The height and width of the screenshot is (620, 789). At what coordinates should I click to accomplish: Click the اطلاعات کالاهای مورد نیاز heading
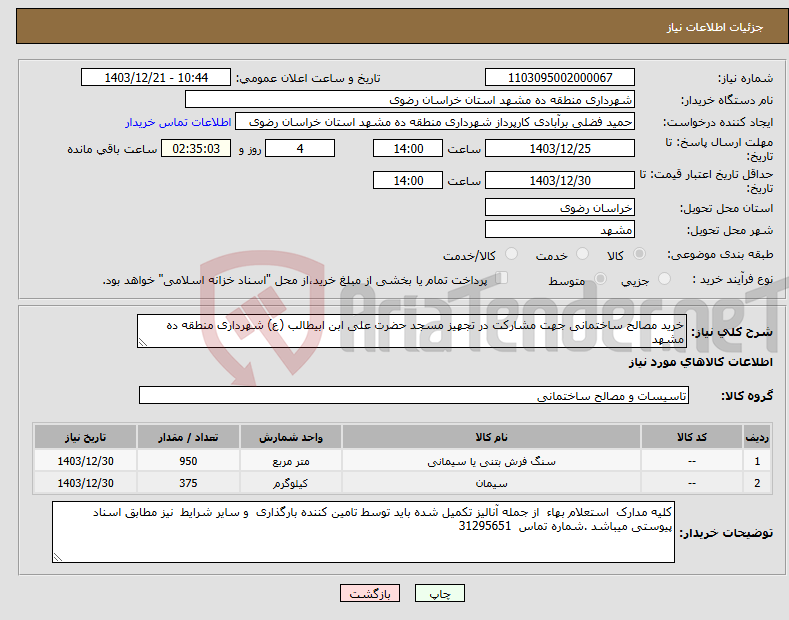coord(700,362)
